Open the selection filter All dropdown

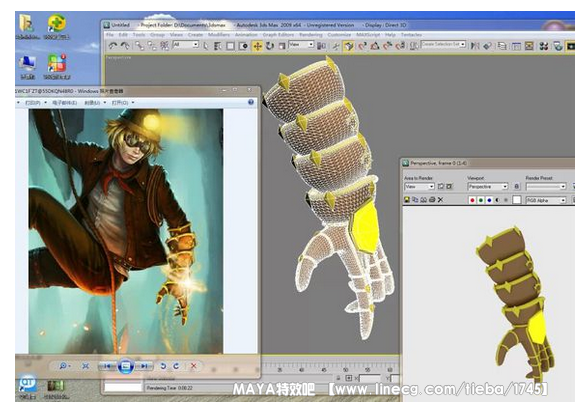[186, 45]
